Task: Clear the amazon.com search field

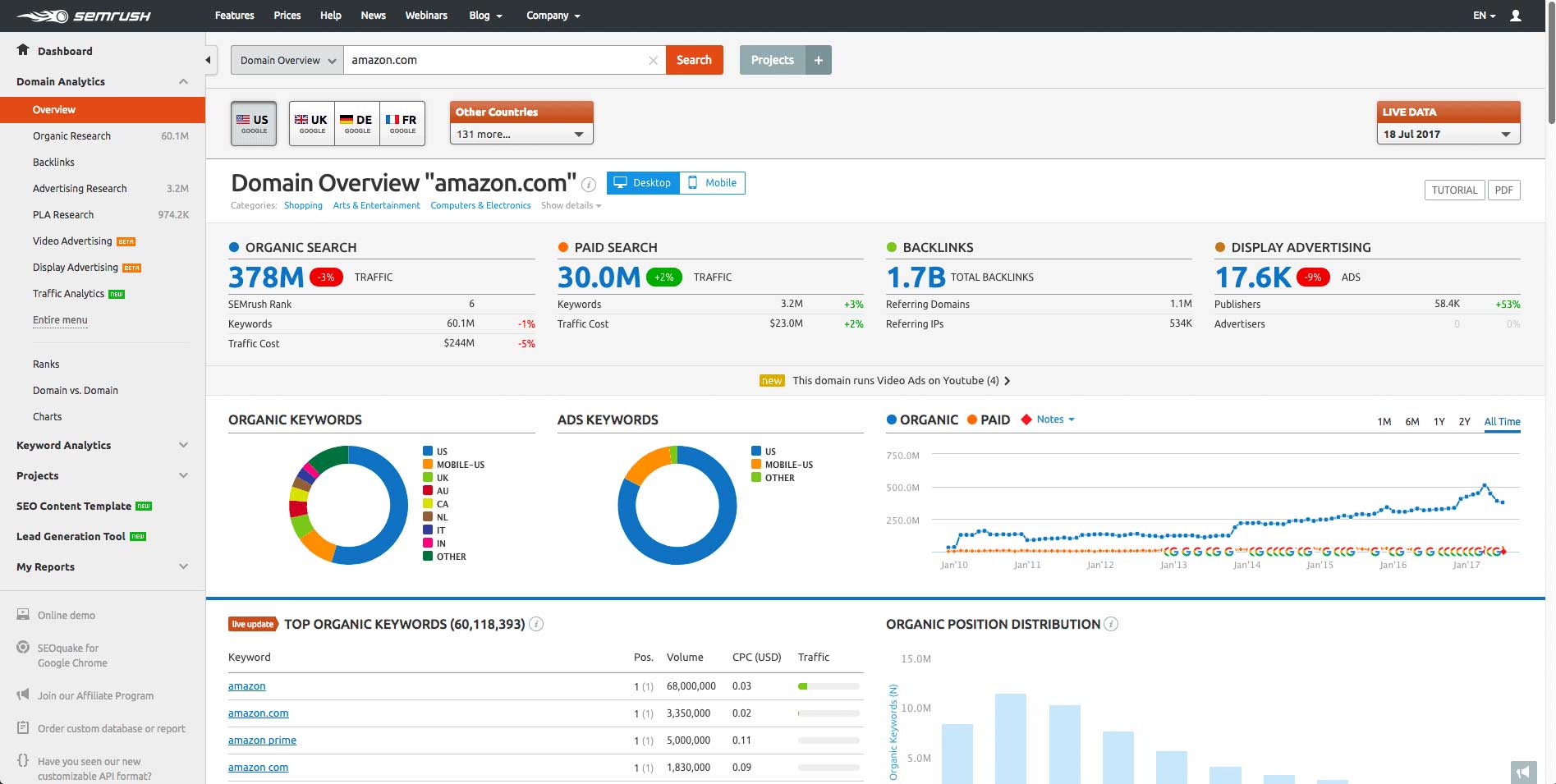Action: tap(653, 61)
